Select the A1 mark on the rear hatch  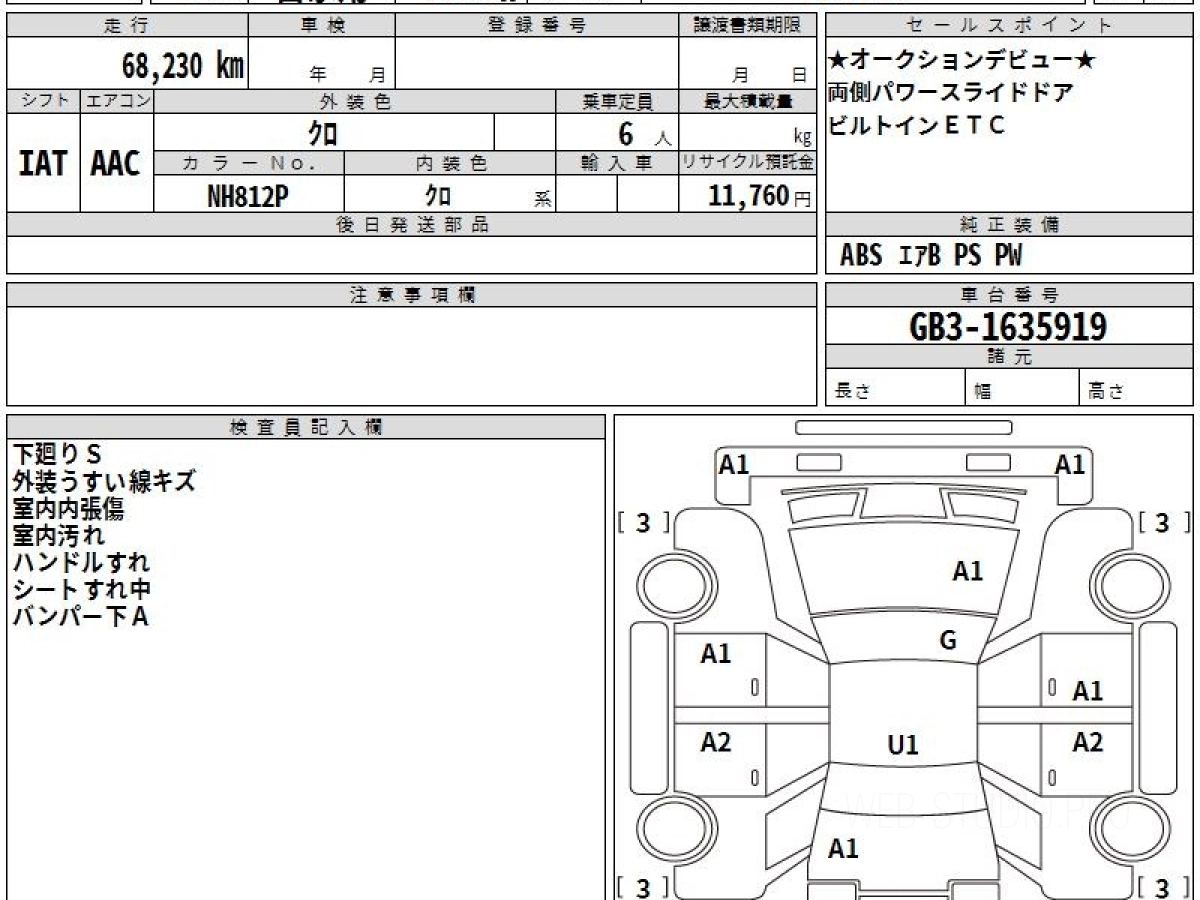click(x=844, y=849)
